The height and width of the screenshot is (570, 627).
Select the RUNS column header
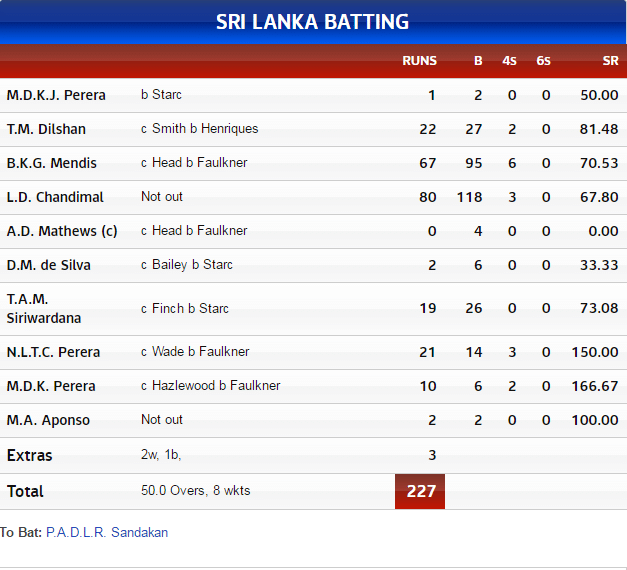tap(419, 61)
